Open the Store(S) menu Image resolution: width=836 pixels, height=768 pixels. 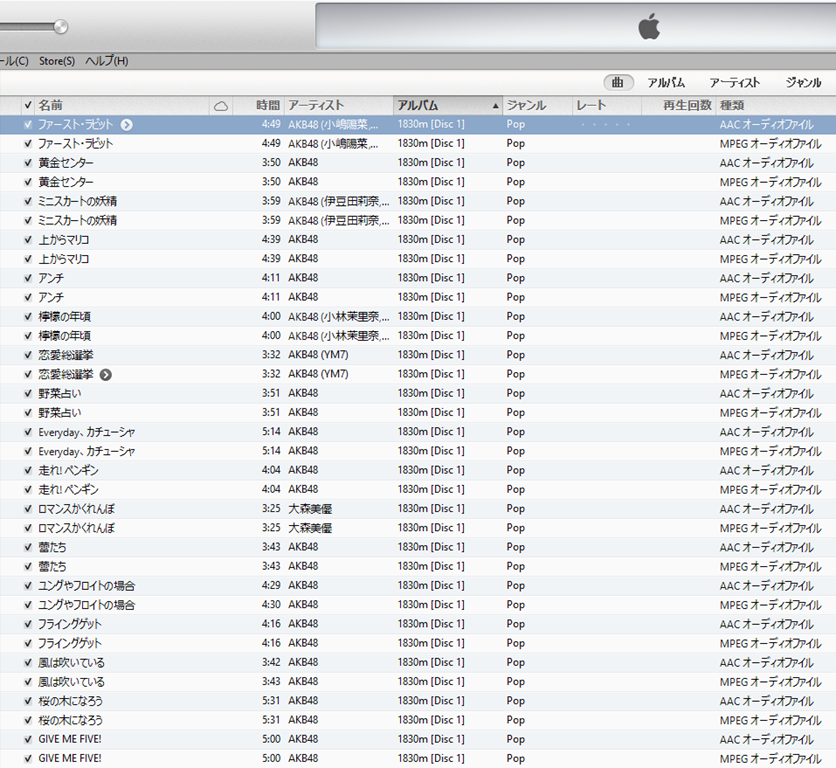57,61
